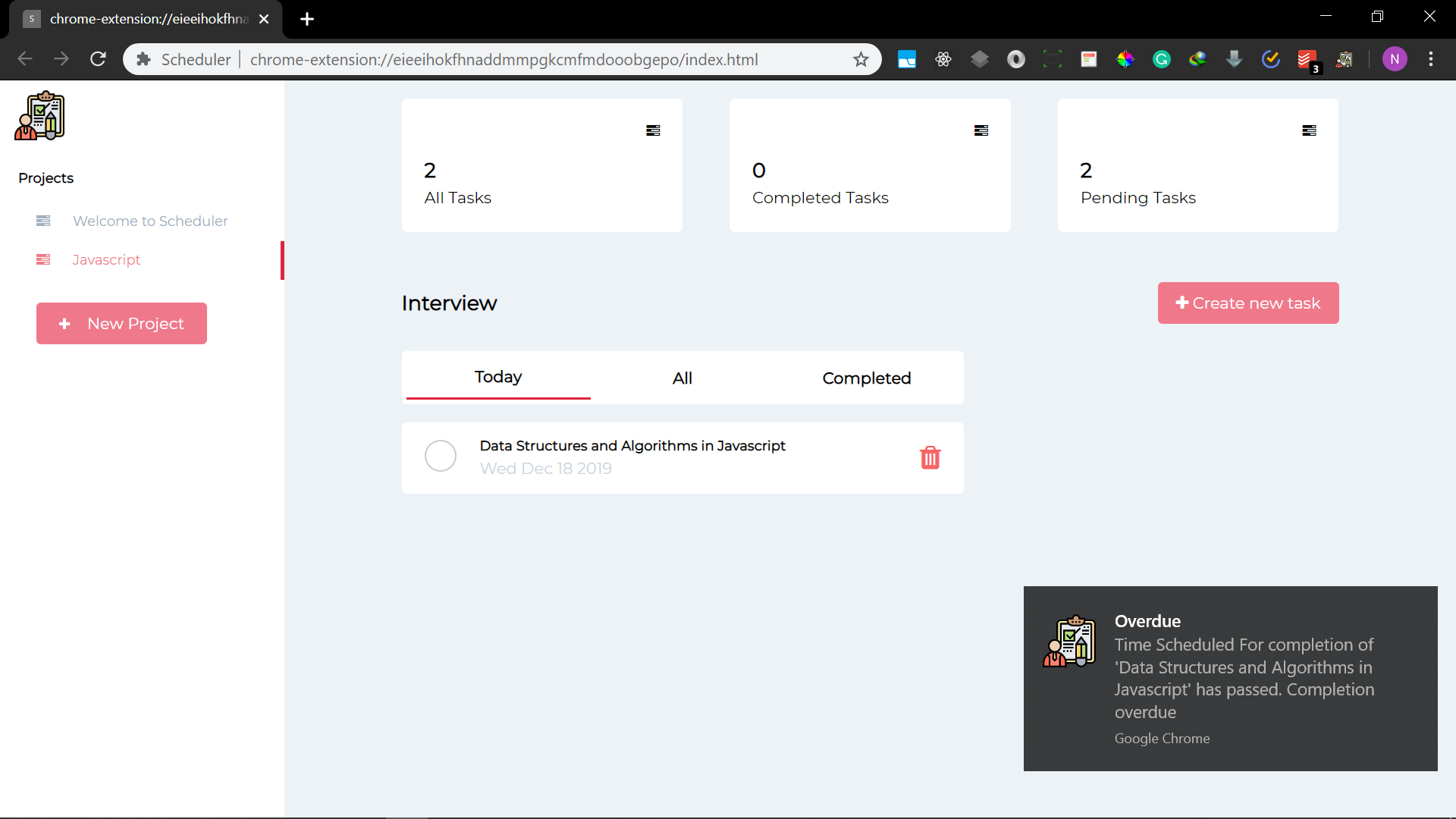Mark Data Structures task as complete
The width and height of the screenshot is (1456, 819).
(441, 456)
